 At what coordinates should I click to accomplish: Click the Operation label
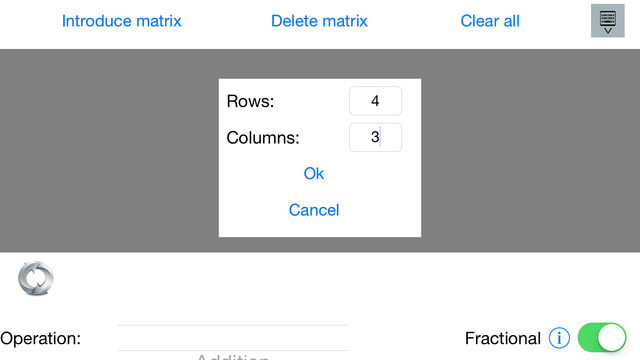coord(40,338)
